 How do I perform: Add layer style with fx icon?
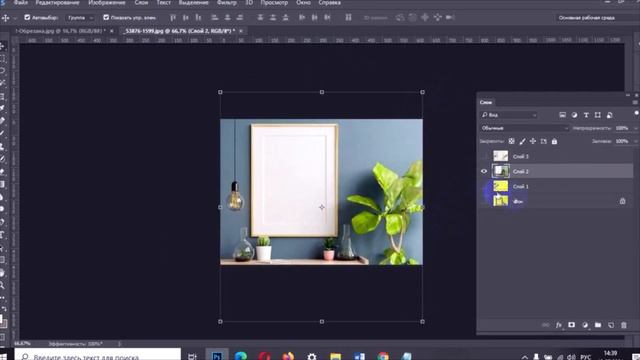[559, 325]
